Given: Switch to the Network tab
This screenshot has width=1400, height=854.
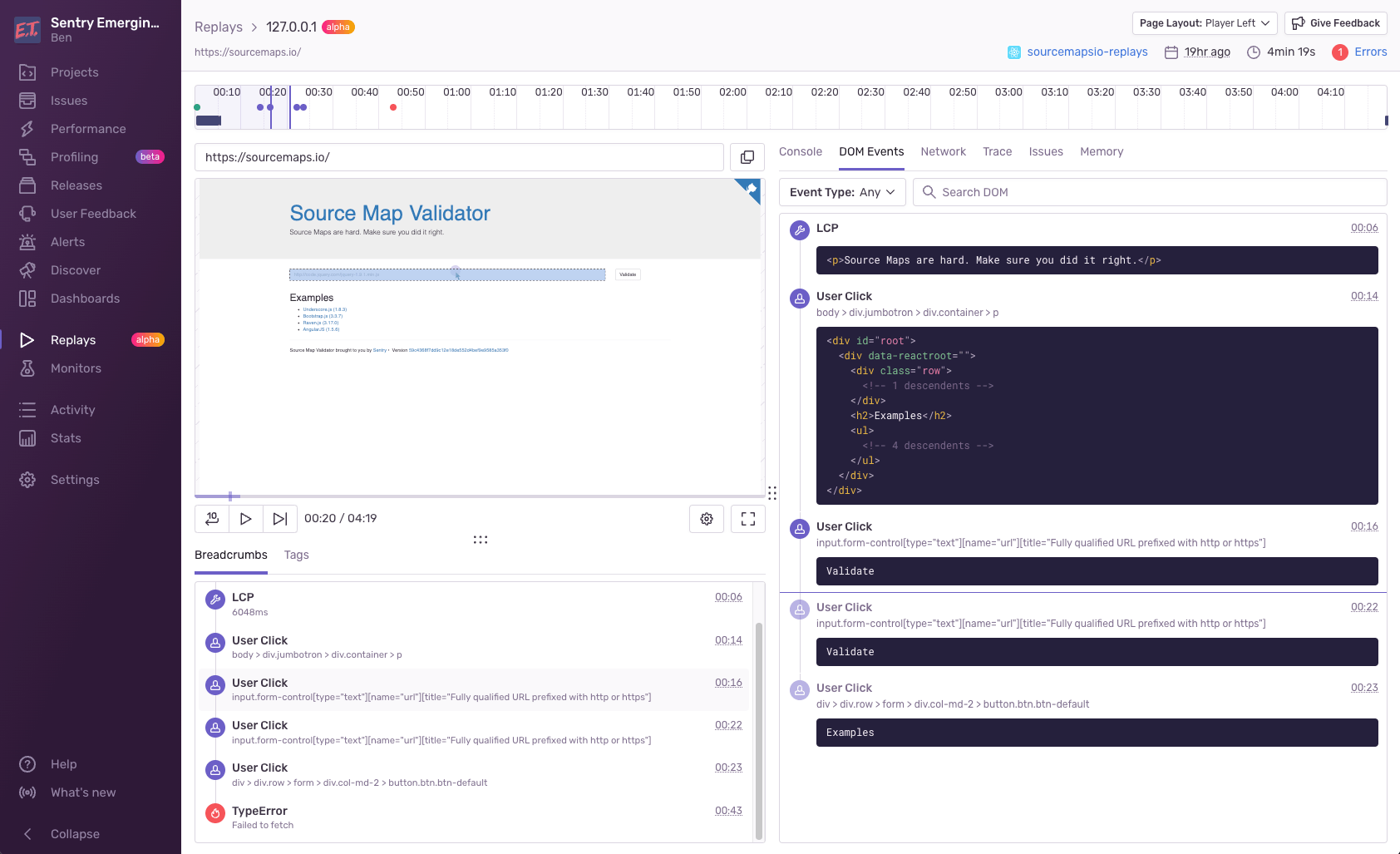Looking at the screenshot, I should coord(943,151).
